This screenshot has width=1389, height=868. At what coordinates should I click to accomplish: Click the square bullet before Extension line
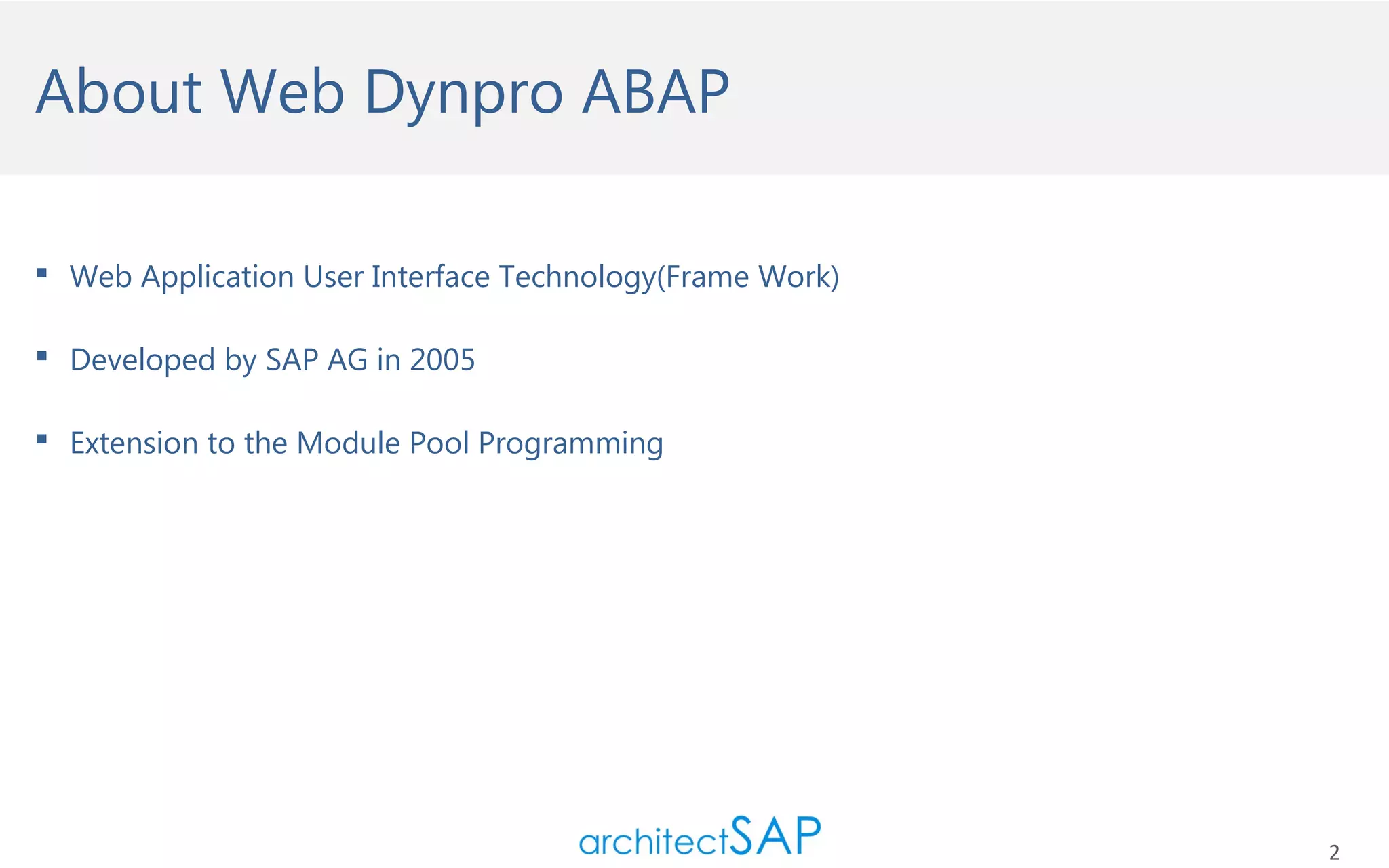coord(42,439)
